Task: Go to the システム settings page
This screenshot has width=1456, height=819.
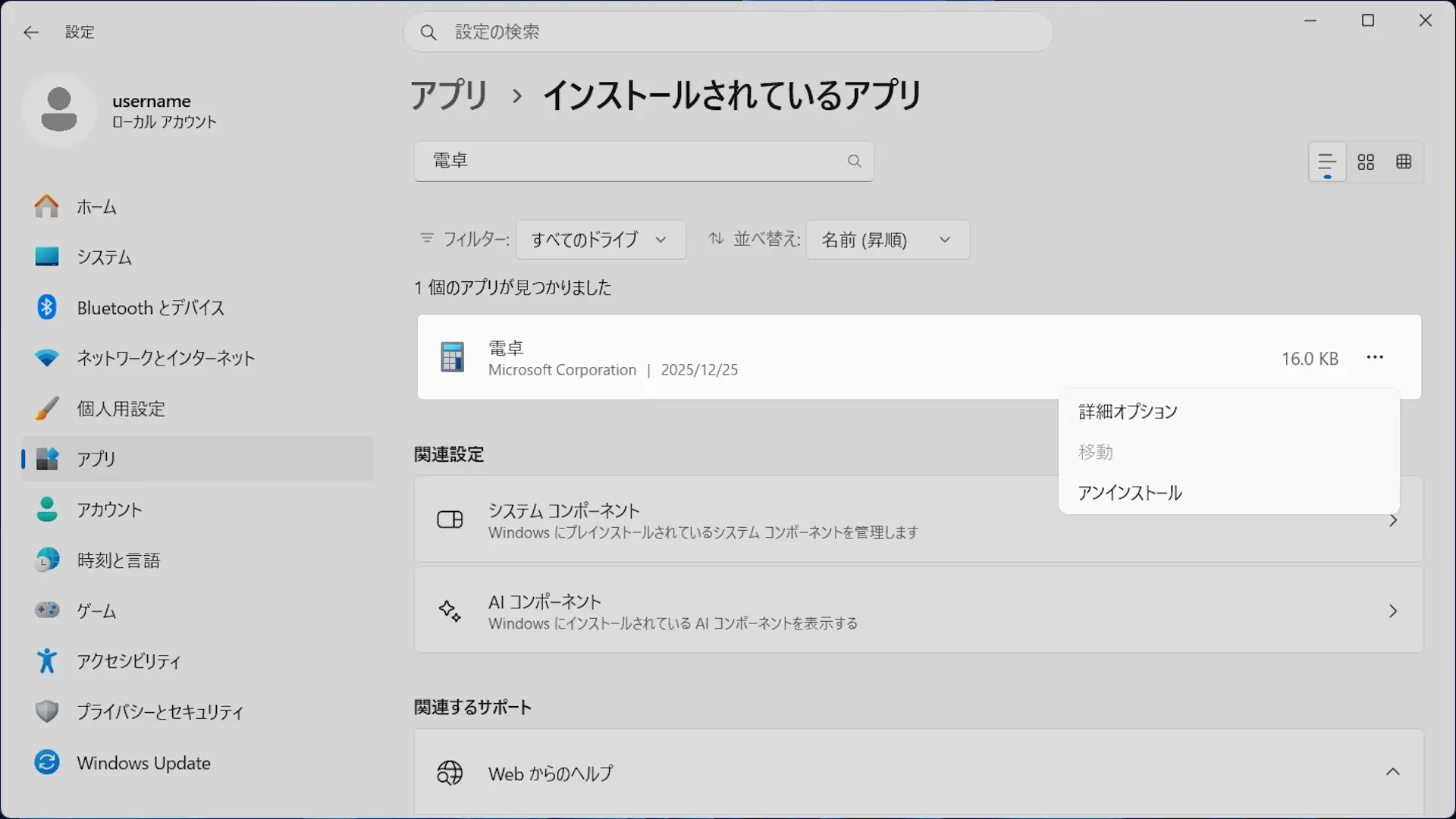Action: click(x=197, y=257)
